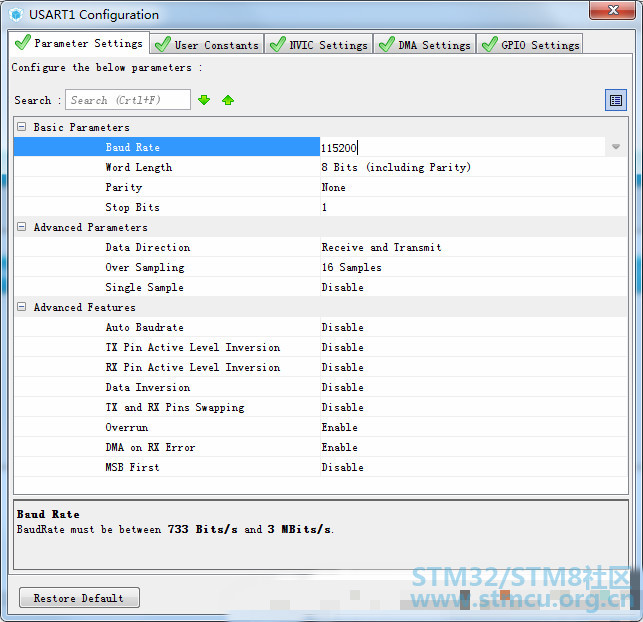
Task: Switch to the Parameter Settings tab
Action: click(79, 43)
